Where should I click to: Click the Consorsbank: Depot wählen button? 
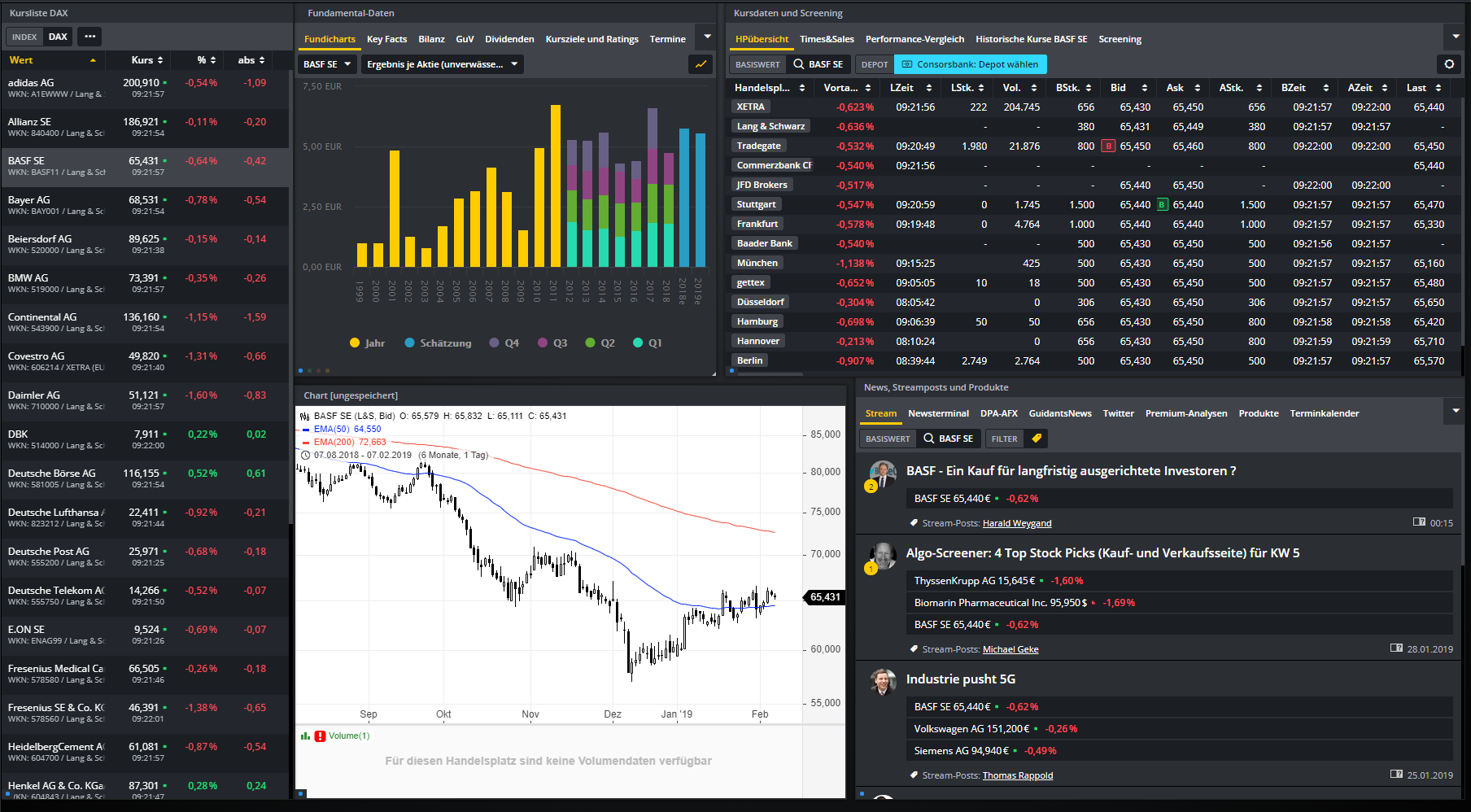point(971,64)
